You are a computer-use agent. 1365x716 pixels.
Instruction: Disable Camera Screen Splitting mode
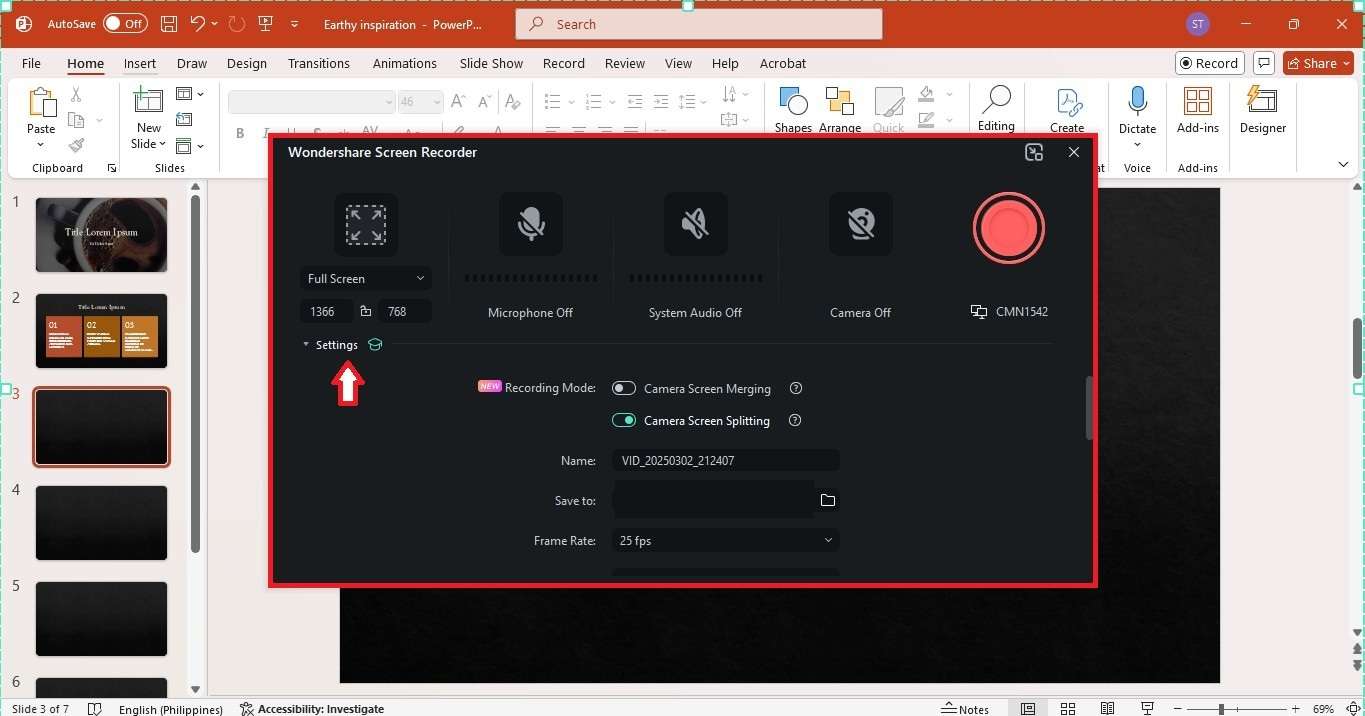click(x=624, y=420)
